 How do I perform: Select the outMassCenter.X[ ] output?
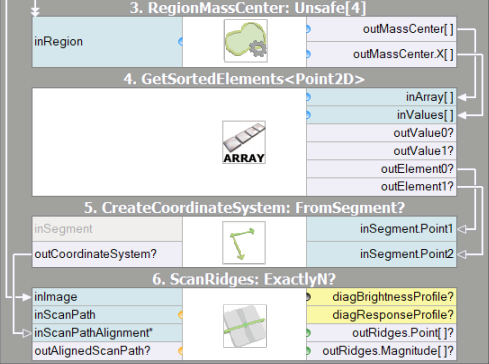pos(381,54)
